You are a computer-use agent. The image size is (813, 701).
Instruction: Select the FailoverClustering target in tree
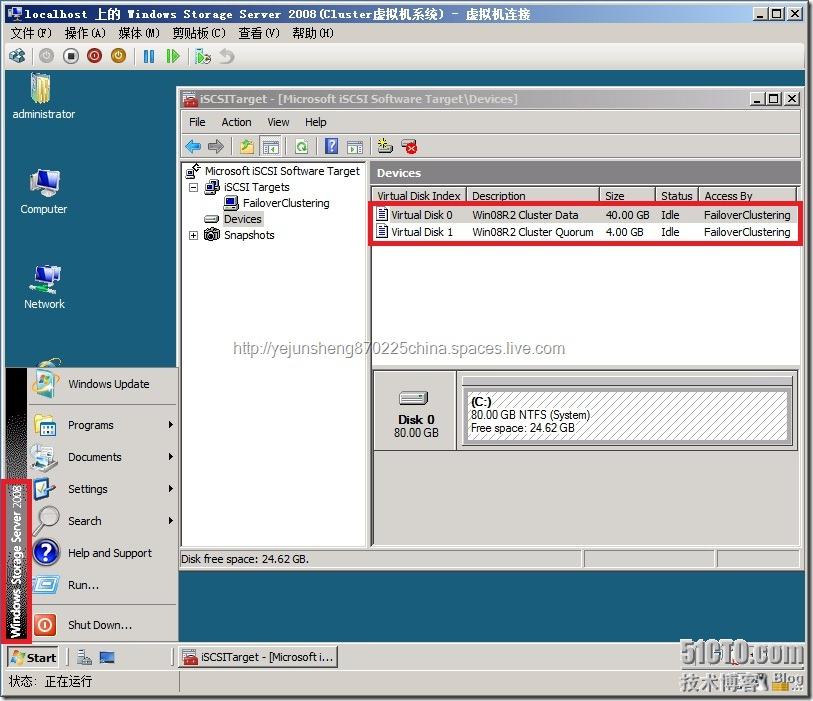pyautogui.click(x=286, y=203)
